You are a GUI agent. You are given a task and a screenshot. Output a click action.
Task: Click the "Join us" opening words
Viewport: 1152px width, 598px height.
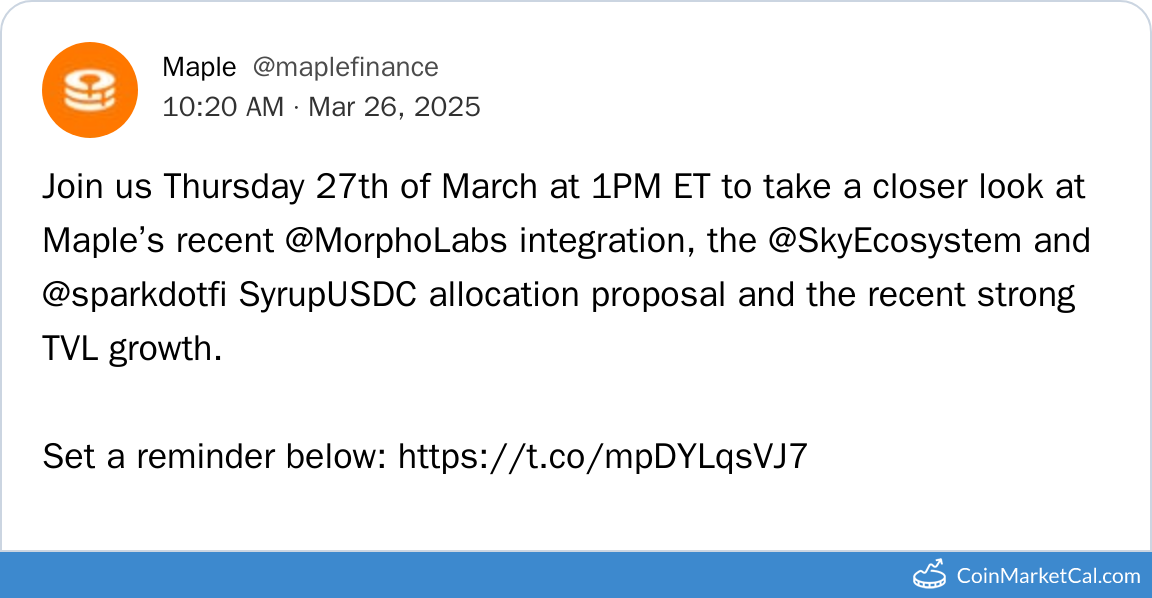pos(98,187)
